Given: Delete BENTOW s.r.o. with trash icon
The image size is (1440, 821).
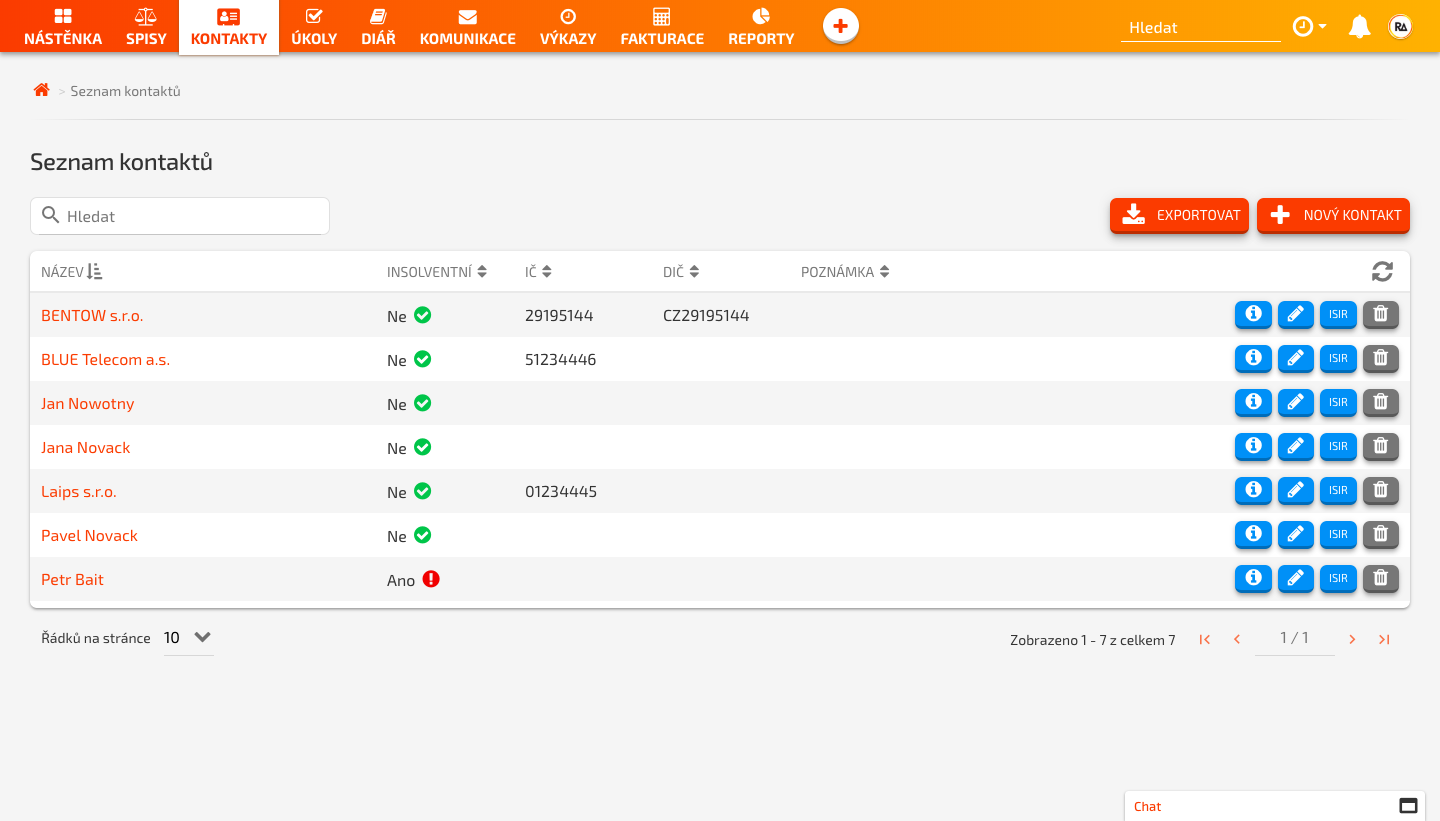Looking at the screenshot, I should click(1381, 314).
